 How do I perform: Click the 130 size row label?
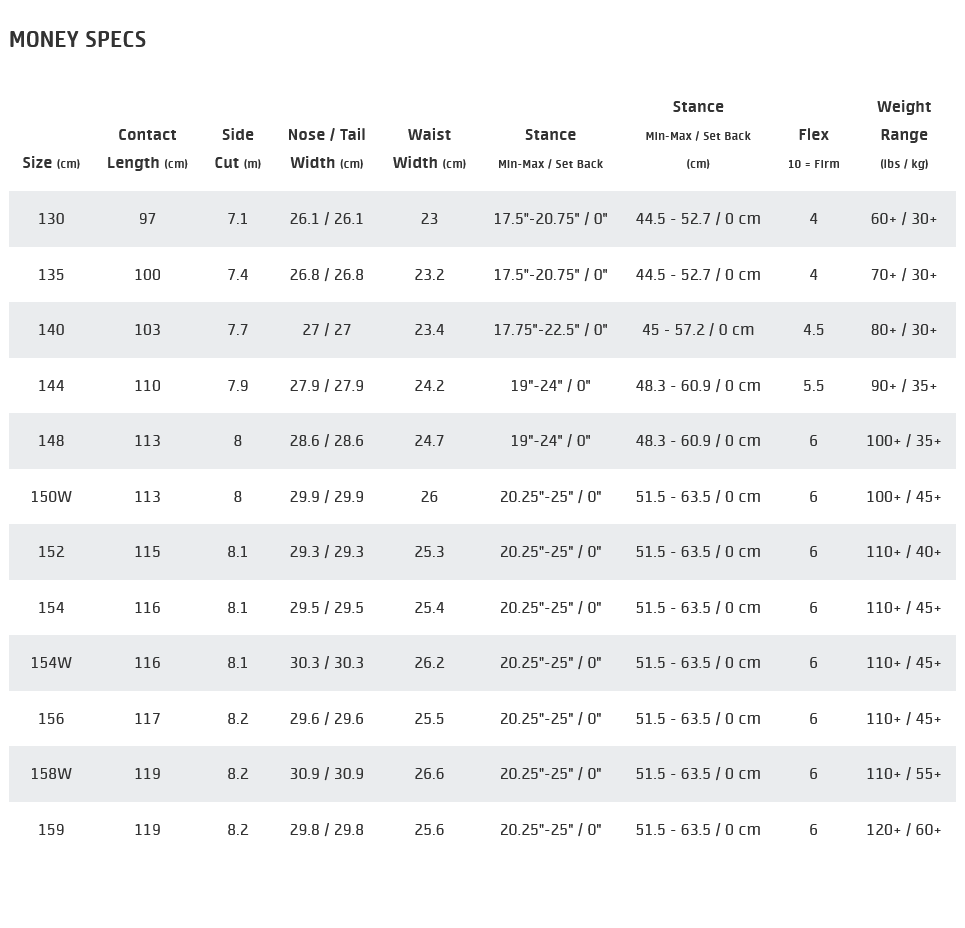point(51,219)
